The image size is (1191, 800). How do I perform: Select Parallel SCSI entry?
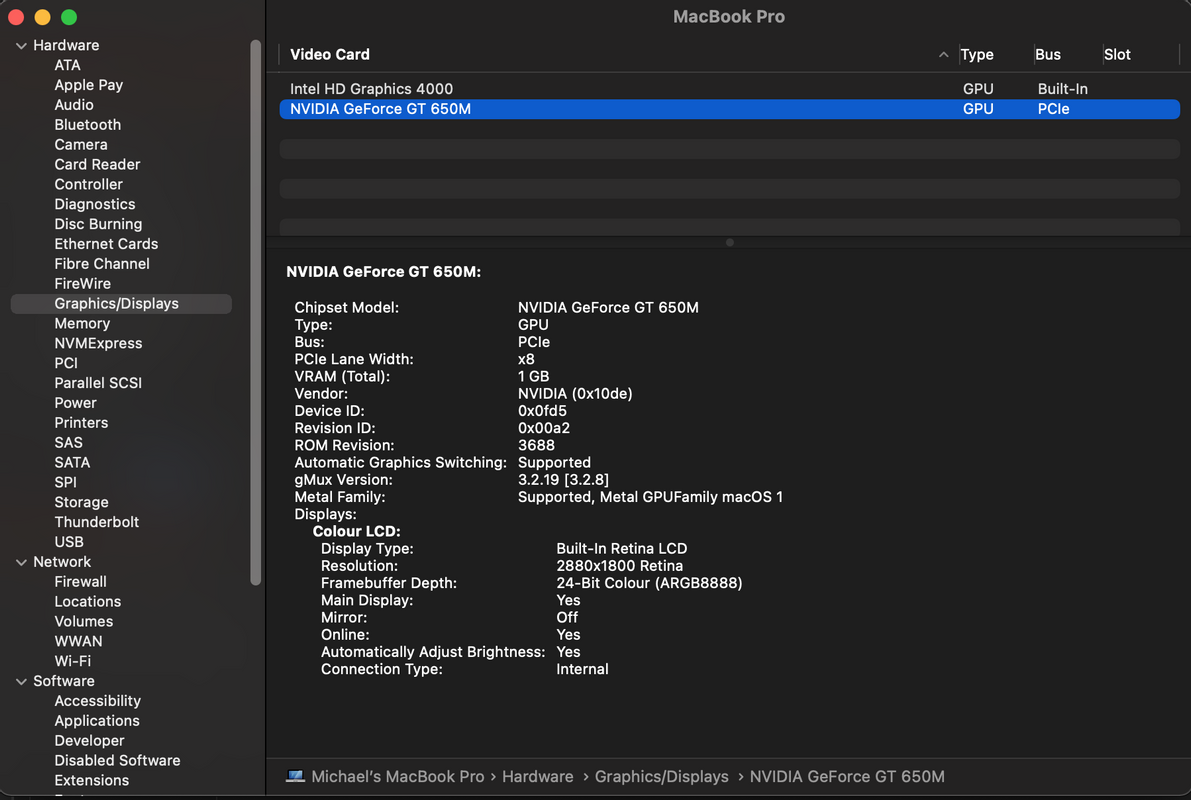(x=98, y=383)
